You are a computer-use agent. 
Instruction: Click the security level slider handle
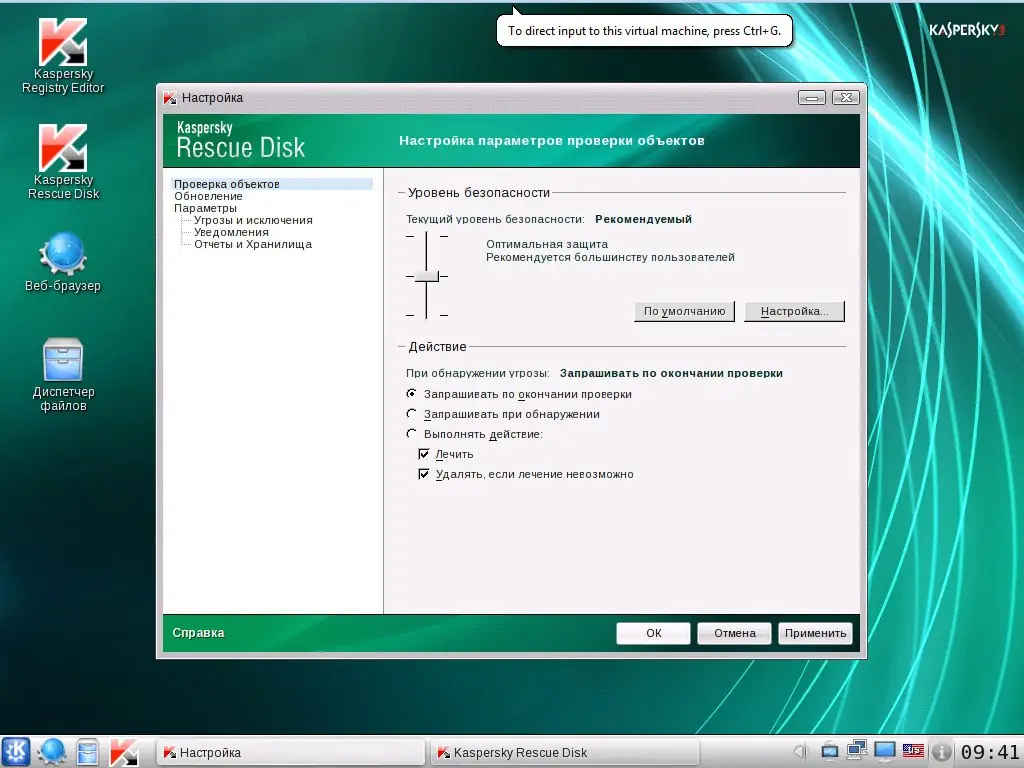click(426, 276)
